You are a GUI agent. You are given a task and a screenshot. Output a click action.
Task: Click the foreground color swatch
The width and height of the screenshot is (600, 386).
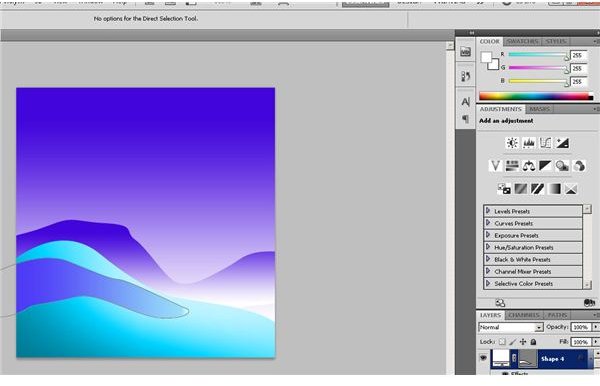(x=486, y=57)
